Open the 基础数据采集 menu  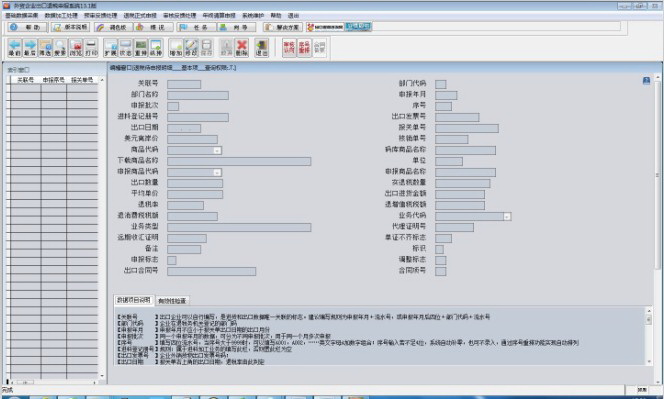[x=21, y=15]
